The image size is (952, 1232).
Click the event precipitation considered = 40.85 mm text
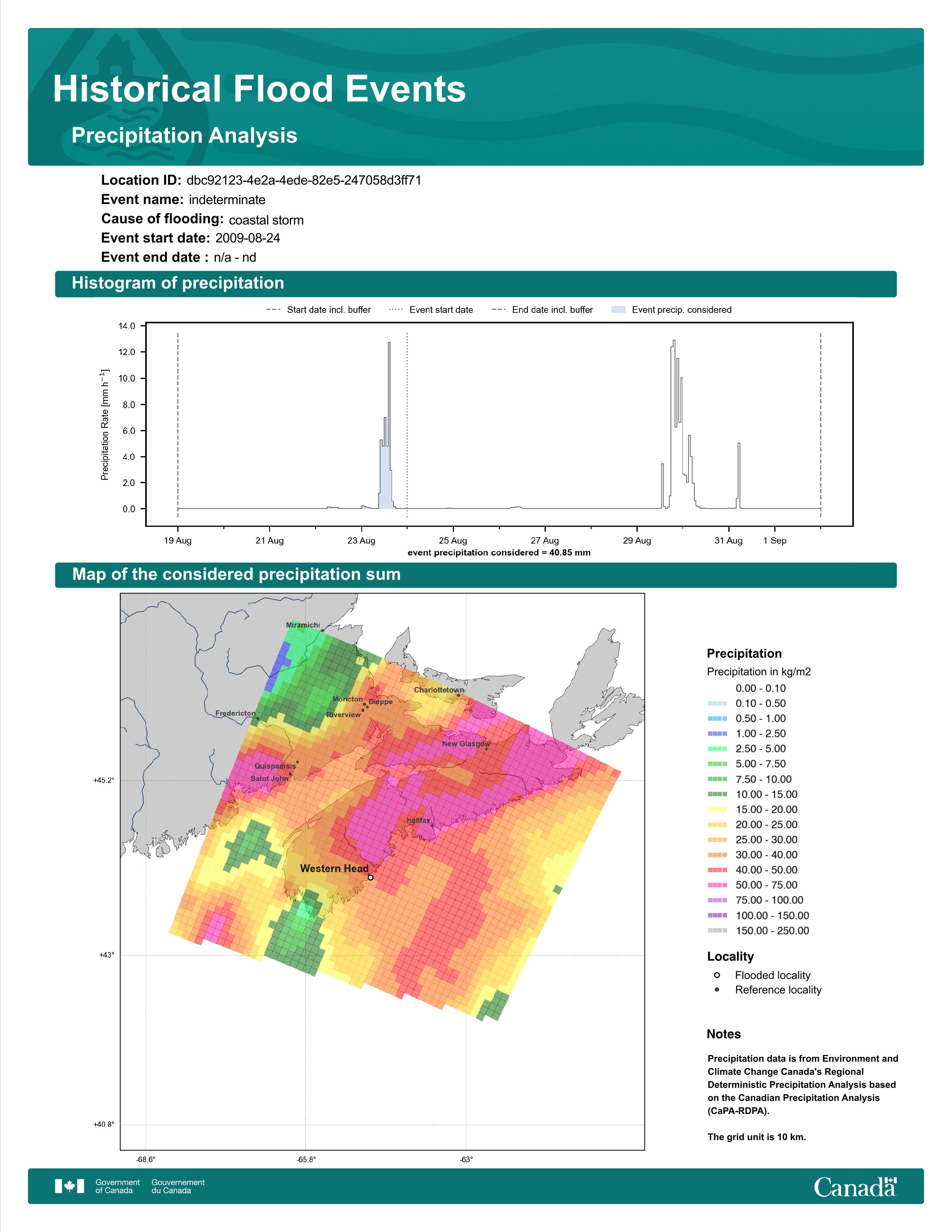(x=499, y=553)
